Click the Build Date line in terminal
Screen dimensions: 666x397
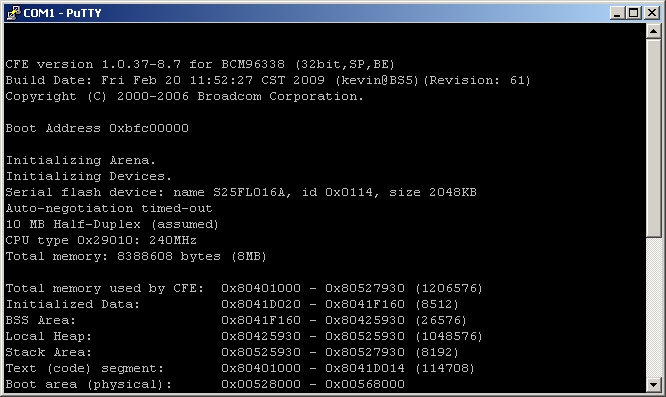pyautogui.click(x=268, y=80)
